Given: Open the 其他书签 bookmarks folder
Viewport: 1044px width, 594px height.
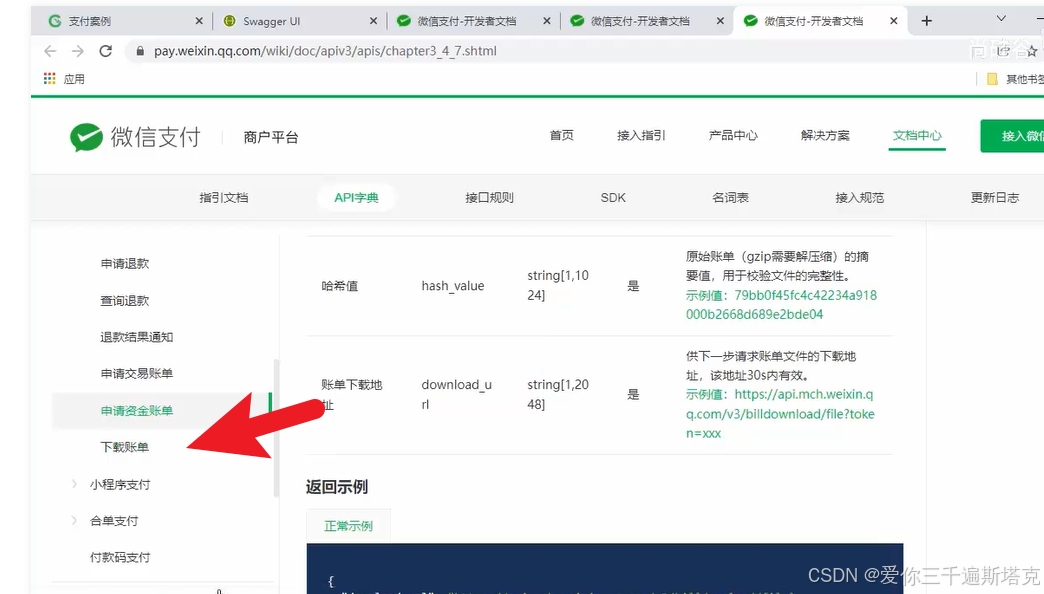Looking at the screenshot, I should coord(1015,79).
